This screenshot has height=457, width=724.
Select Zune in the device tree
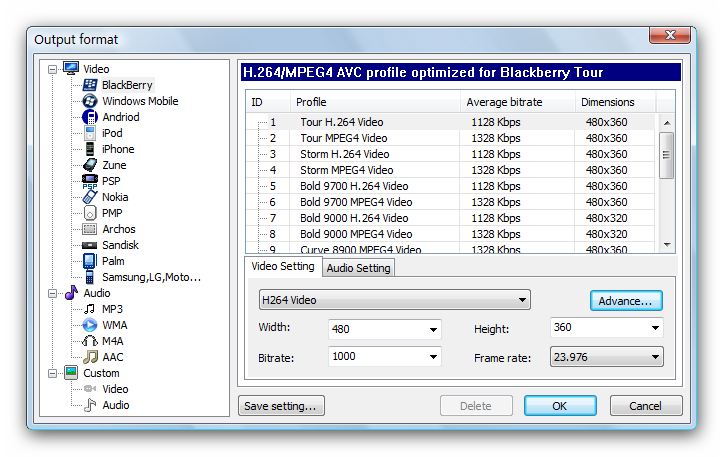114,165
